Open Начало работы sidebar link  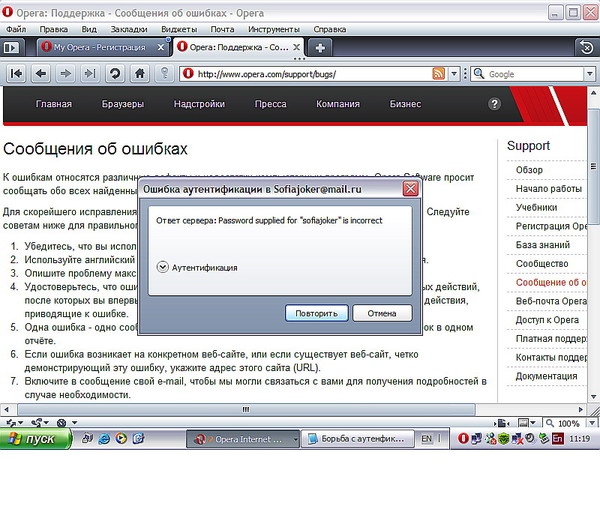tap(548, 188)
